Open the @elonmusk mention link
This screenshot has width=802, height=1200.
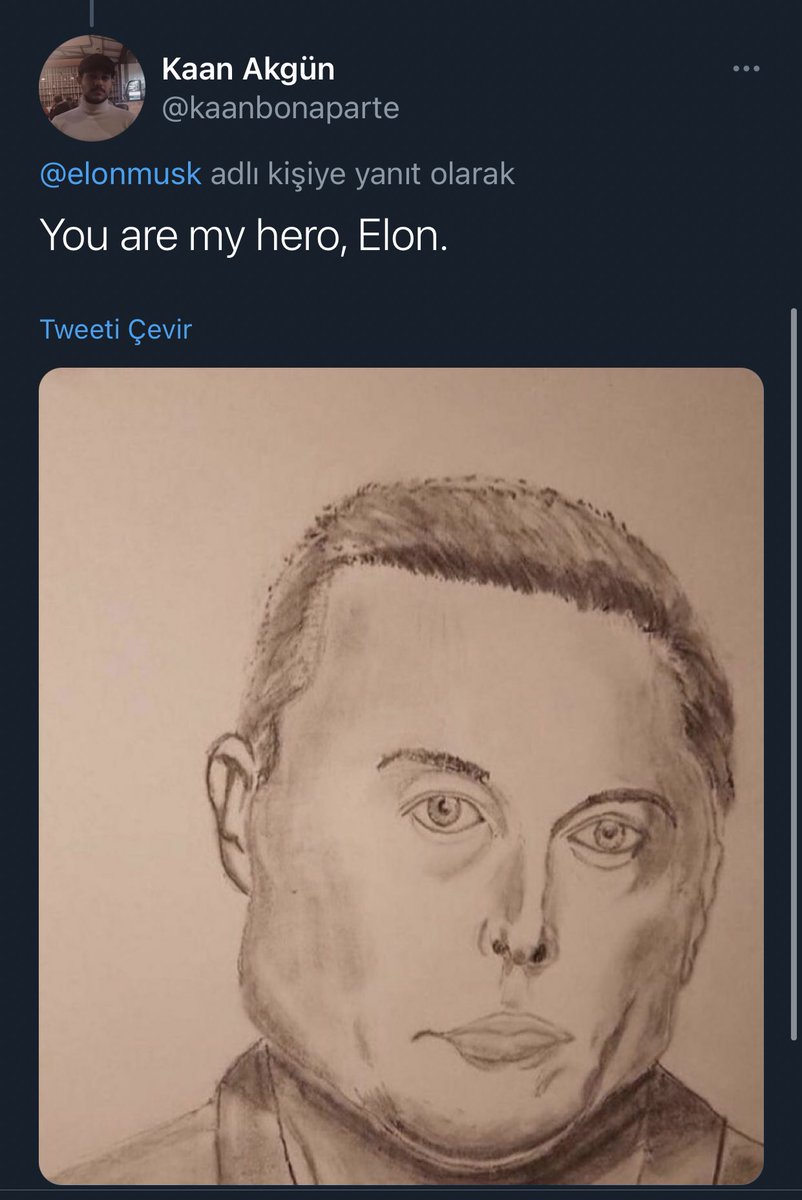(x=120, y=174)
